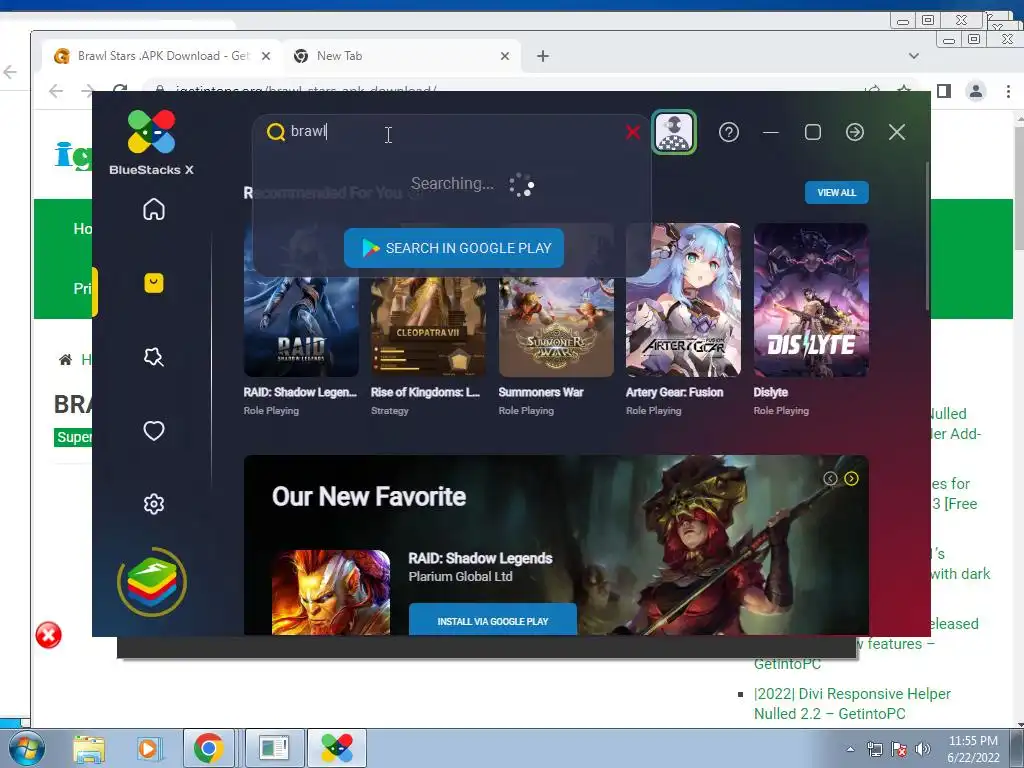Switch to Chrome in the taskbar
The height and width of the screenshot is (768, 1024).
(x=208, y=748)
